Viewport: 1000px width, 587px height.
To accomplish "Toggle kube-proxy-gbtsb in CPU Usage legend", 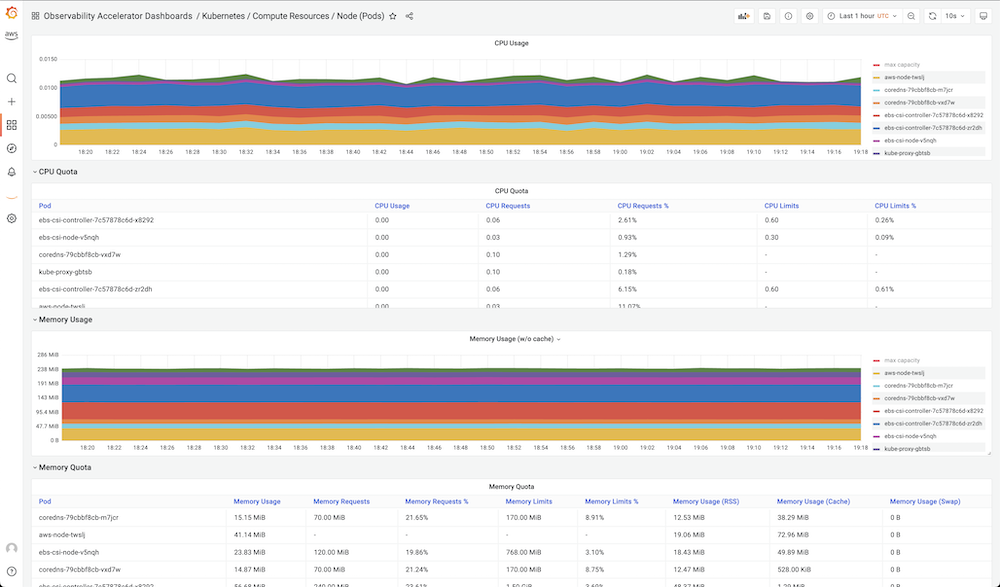I will [x=907, y=153].
